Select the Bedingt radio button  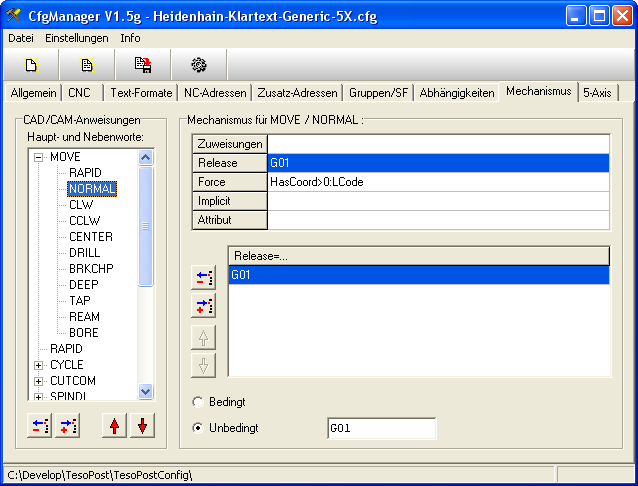point(197,402)
